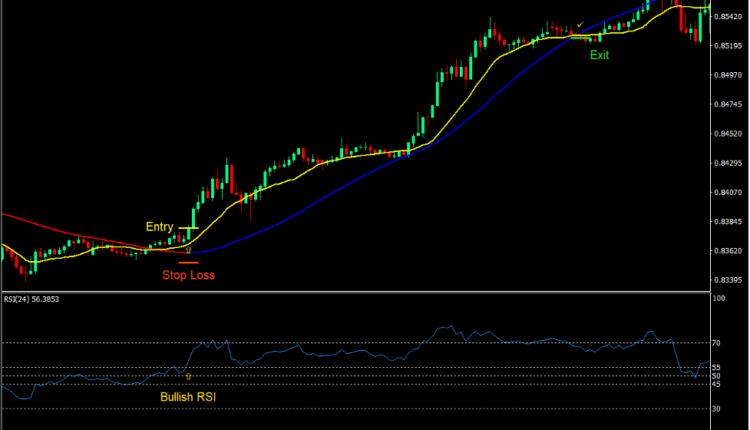Click the RSI 55 level label

pos(717,367)
